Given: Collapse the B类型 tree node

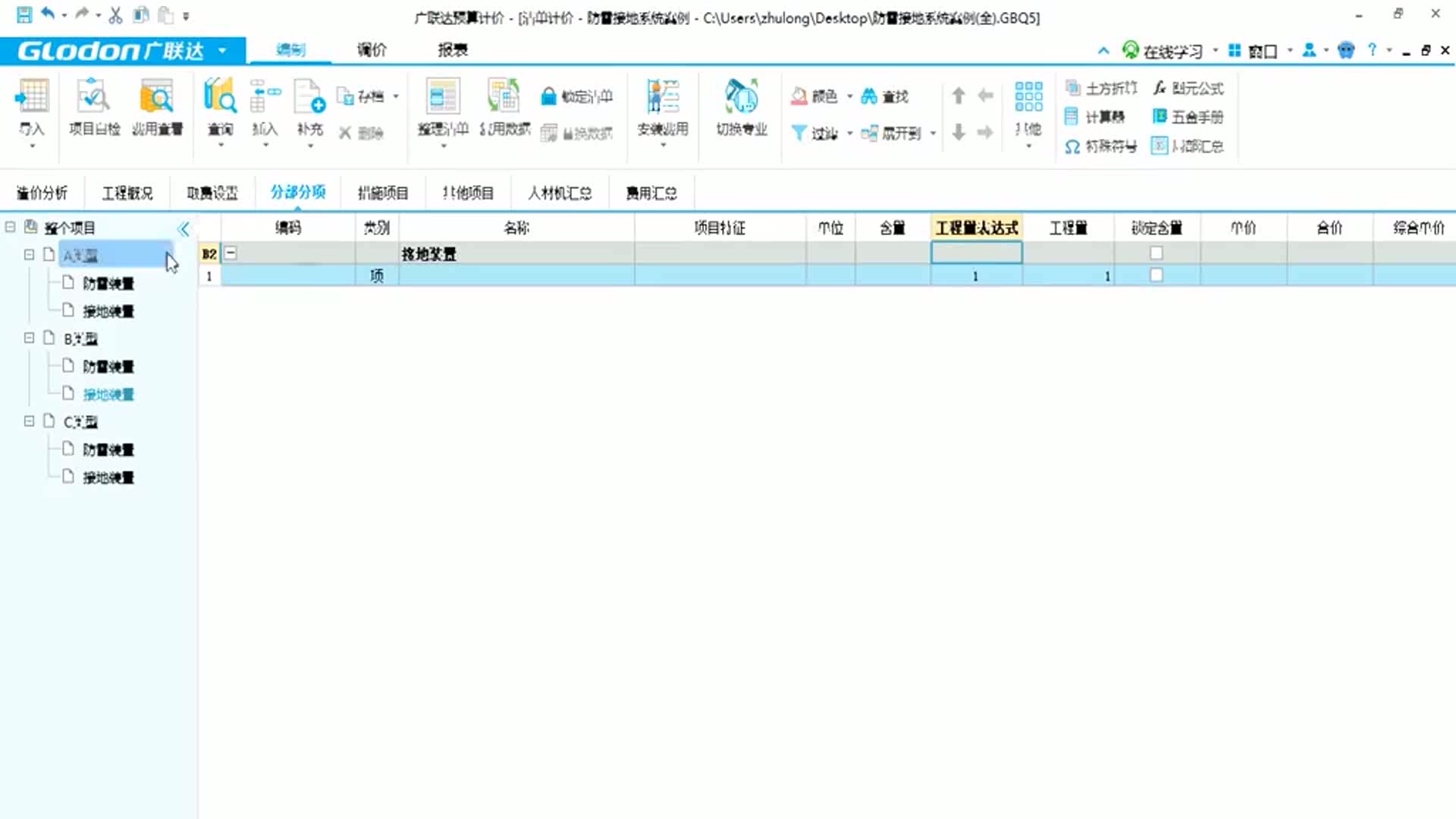Looking at the screenshot, I should tap(29, 338).
